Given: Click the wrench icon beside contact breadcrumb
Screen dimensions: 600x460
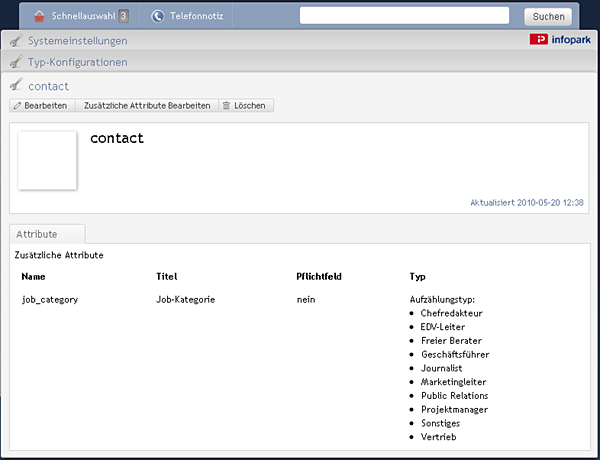Looking at the screenshot, I should (16, 84).
